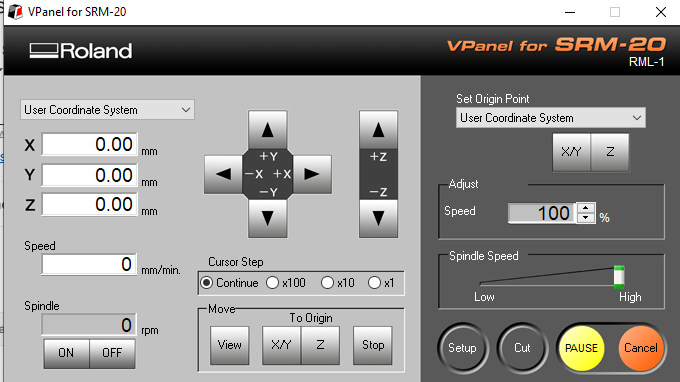
Task: Turn the spindle OFF
Action: click(112, 353)
